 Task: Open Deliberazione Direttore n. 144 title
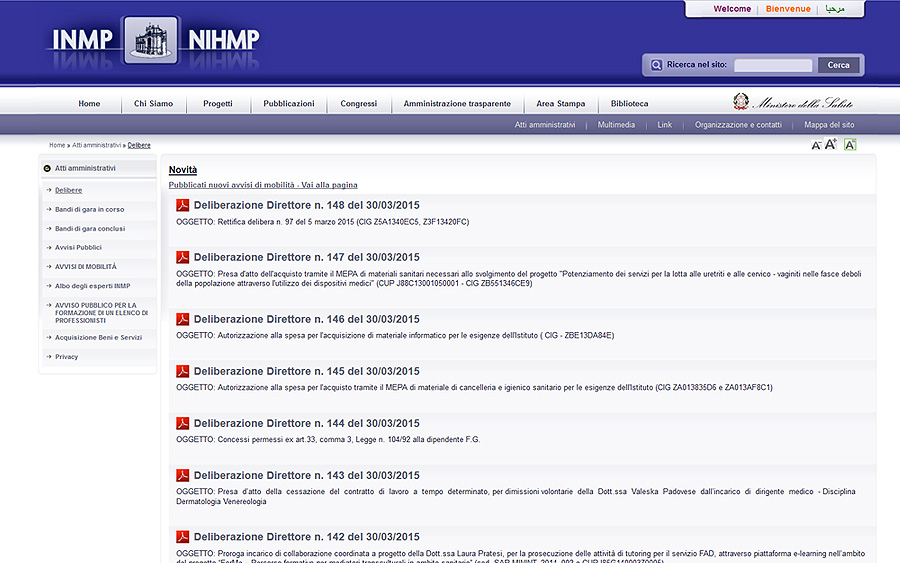click(307, 424)
